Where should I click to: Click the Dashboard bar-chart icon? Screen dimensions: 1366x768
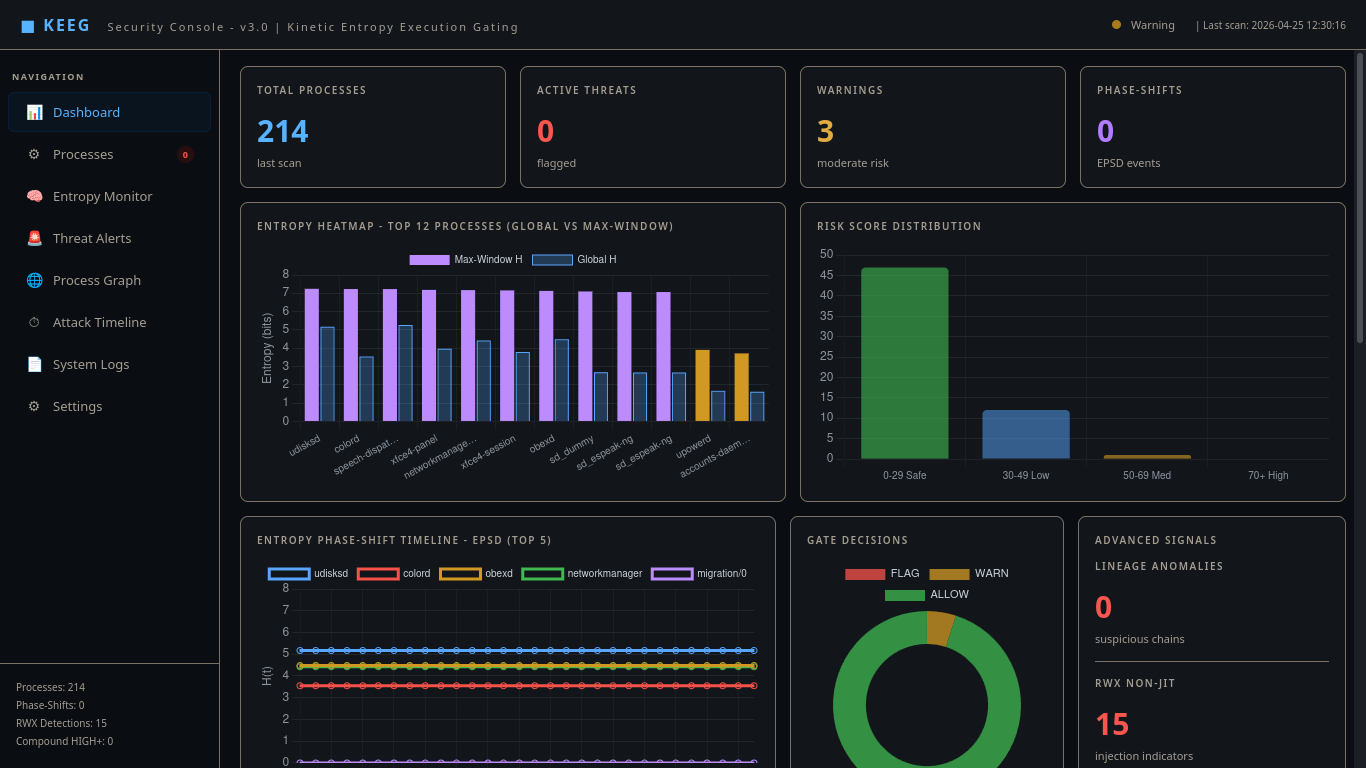click(x=34, y=112)
